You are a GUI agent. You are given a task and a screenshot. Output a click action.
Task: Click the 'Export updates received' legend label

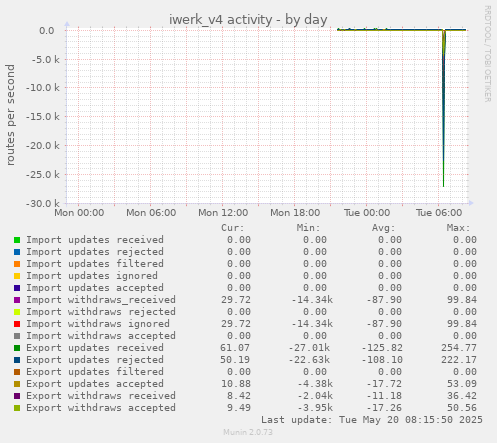[x=95, y=348]
